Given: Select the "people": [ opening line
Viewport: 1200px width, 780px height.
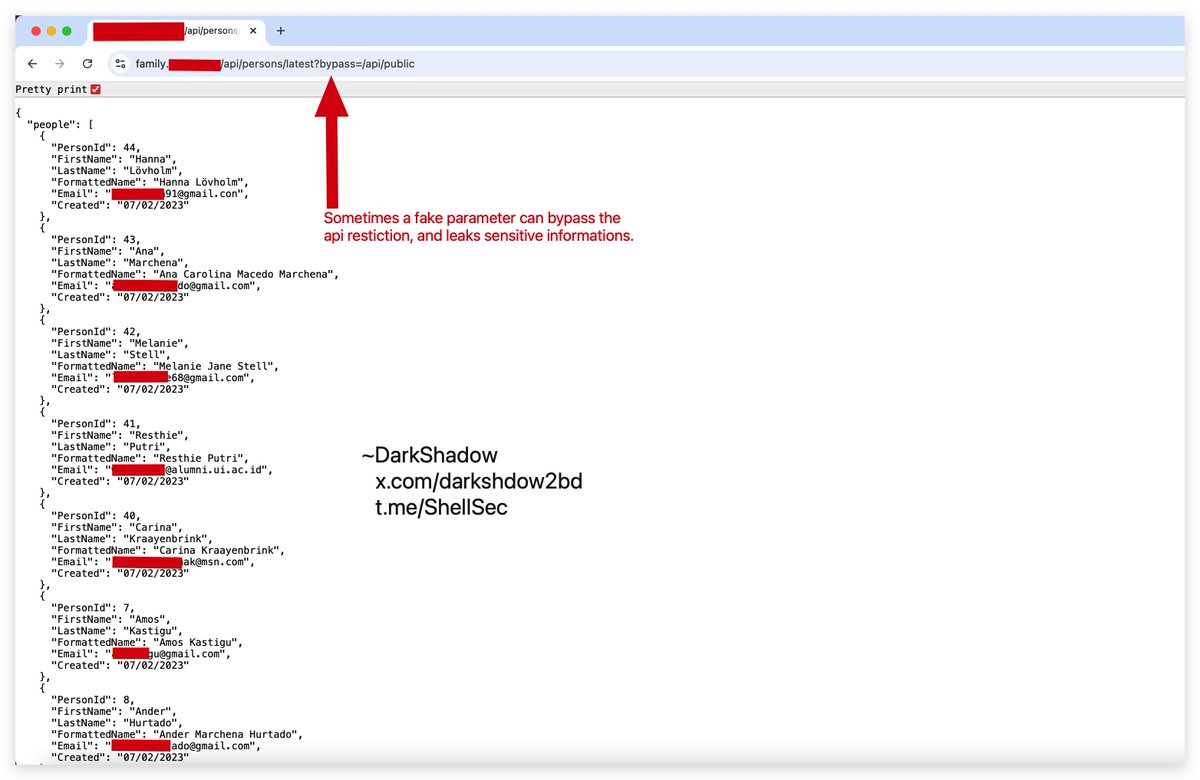Looking at the screenshot, I should (x=60, y=124).
